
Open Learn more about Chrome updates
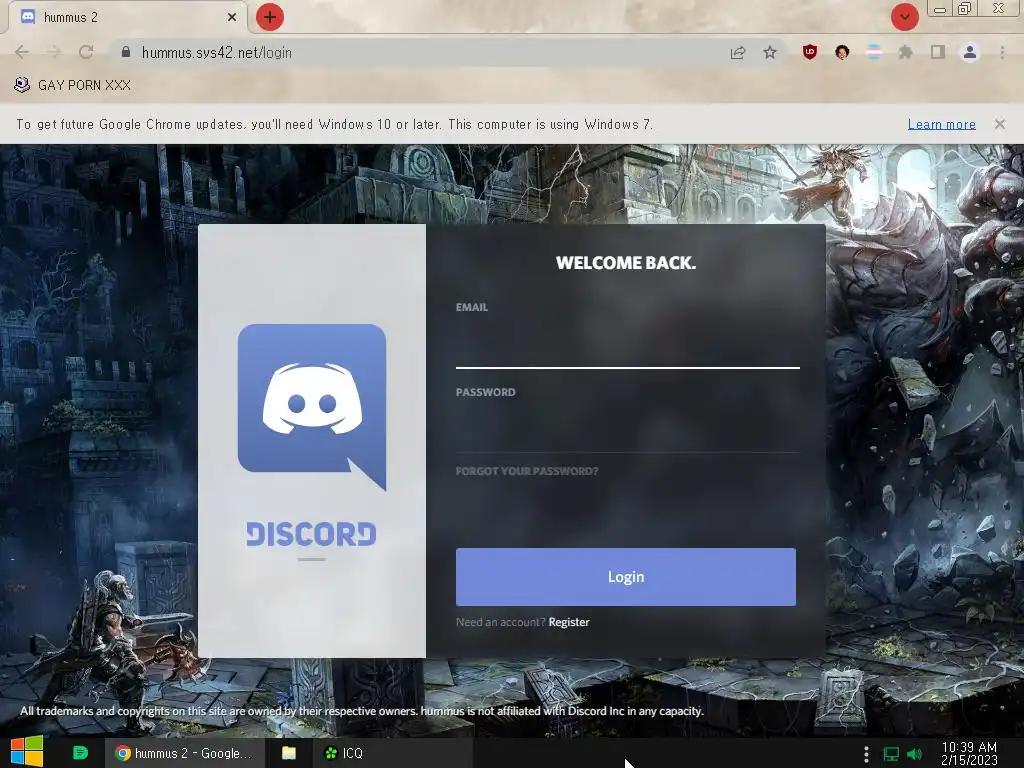click(941, 124)
